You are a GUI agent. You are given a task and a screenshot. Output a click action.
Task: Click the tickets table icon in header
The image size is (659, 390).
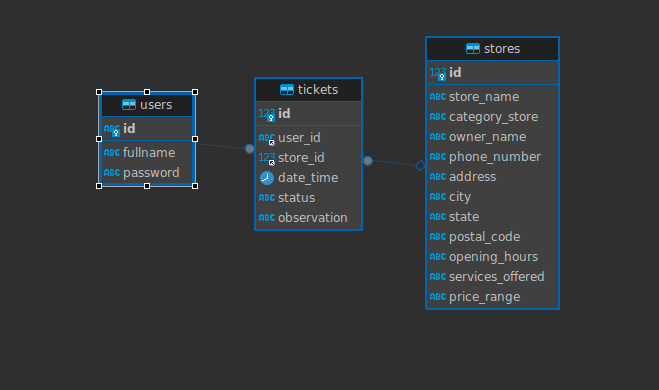[x=287, y=90]
